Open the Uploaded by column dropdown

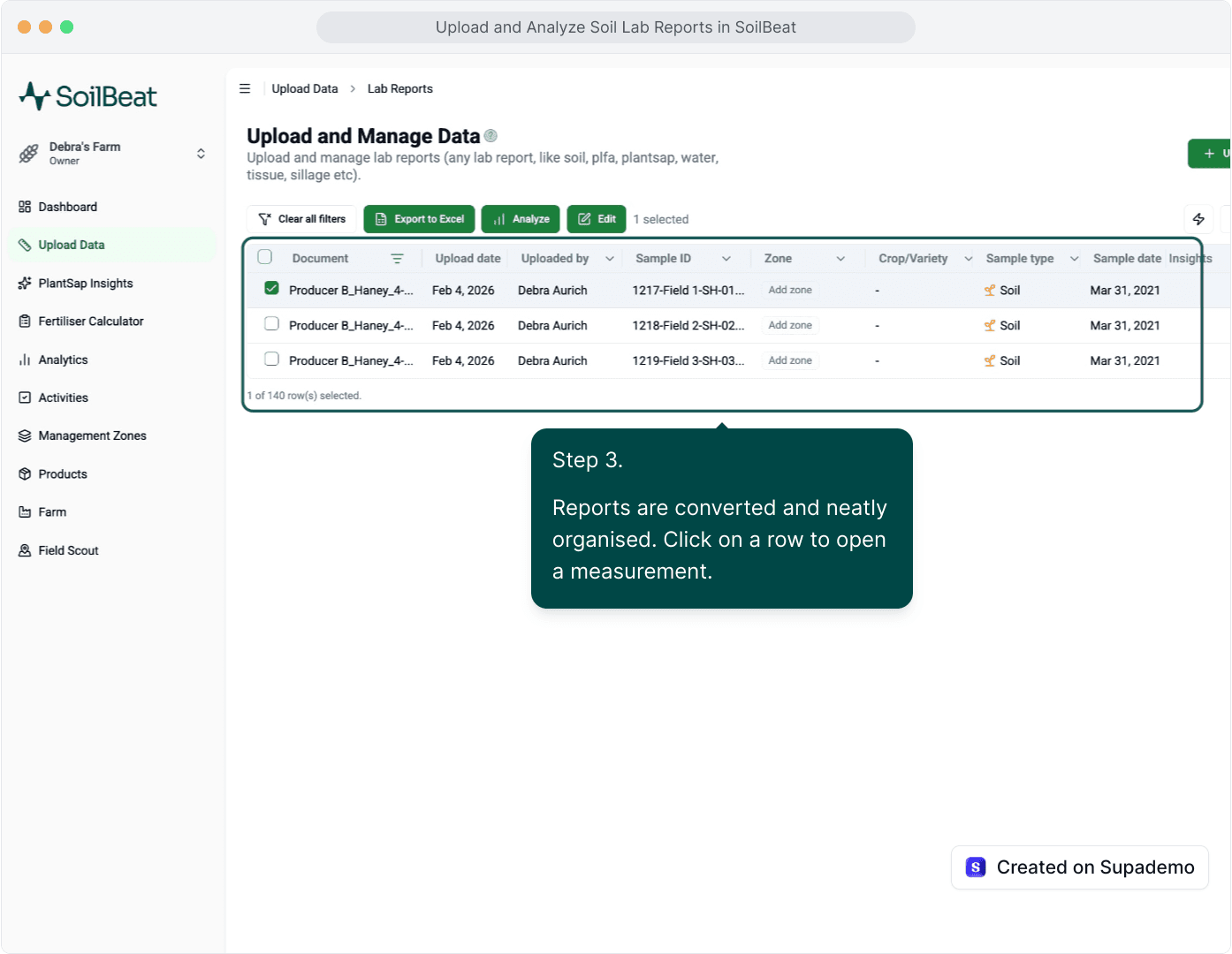[x=609, y=259]
